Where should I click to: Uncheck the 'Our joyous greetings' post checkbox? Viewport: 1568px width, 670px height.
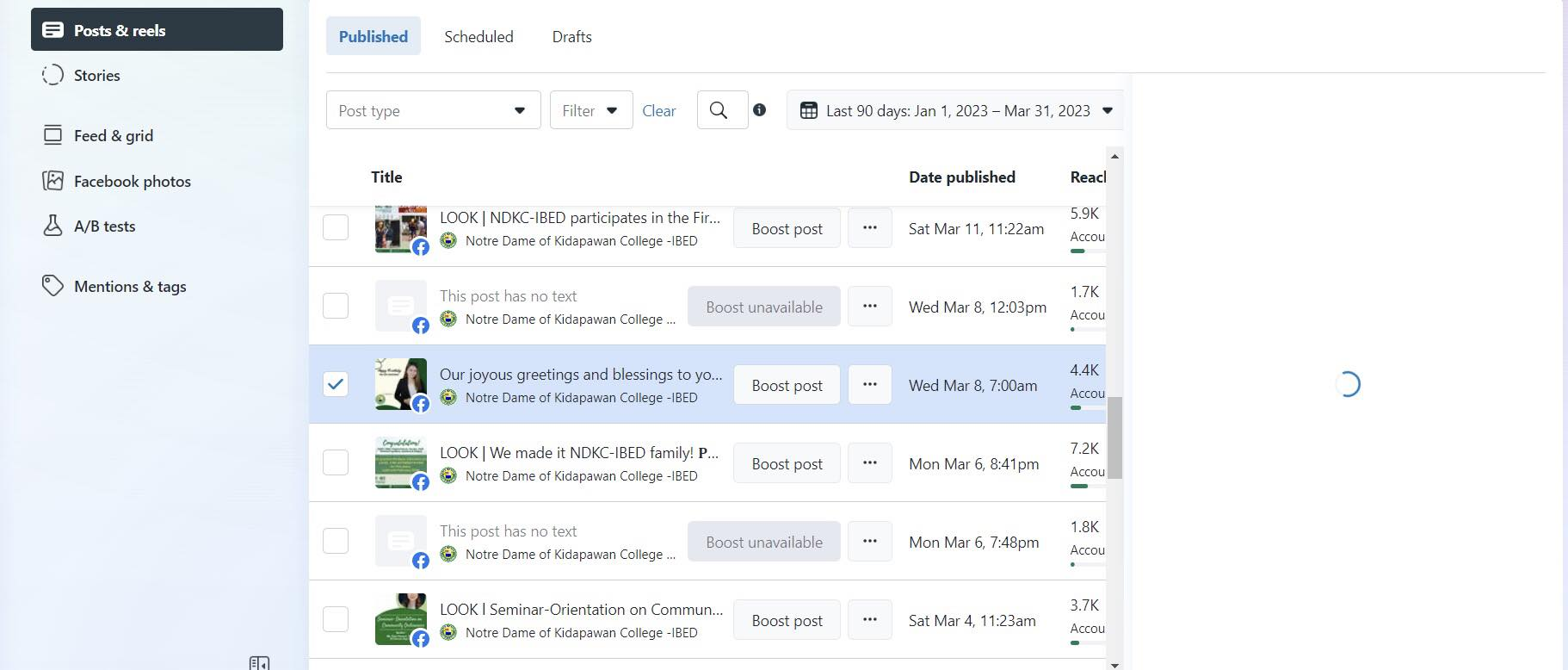click(336, 384)
